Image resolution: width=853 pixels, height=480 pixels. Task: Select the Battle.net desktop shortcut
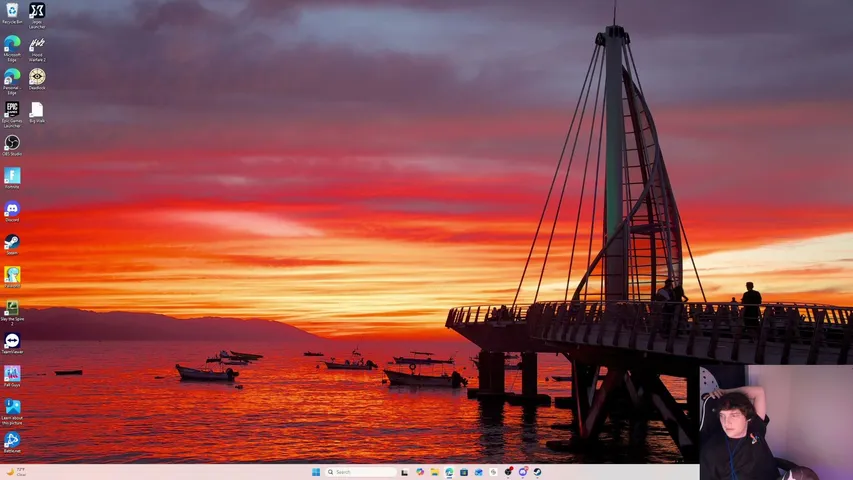click(x=12, y=442)
